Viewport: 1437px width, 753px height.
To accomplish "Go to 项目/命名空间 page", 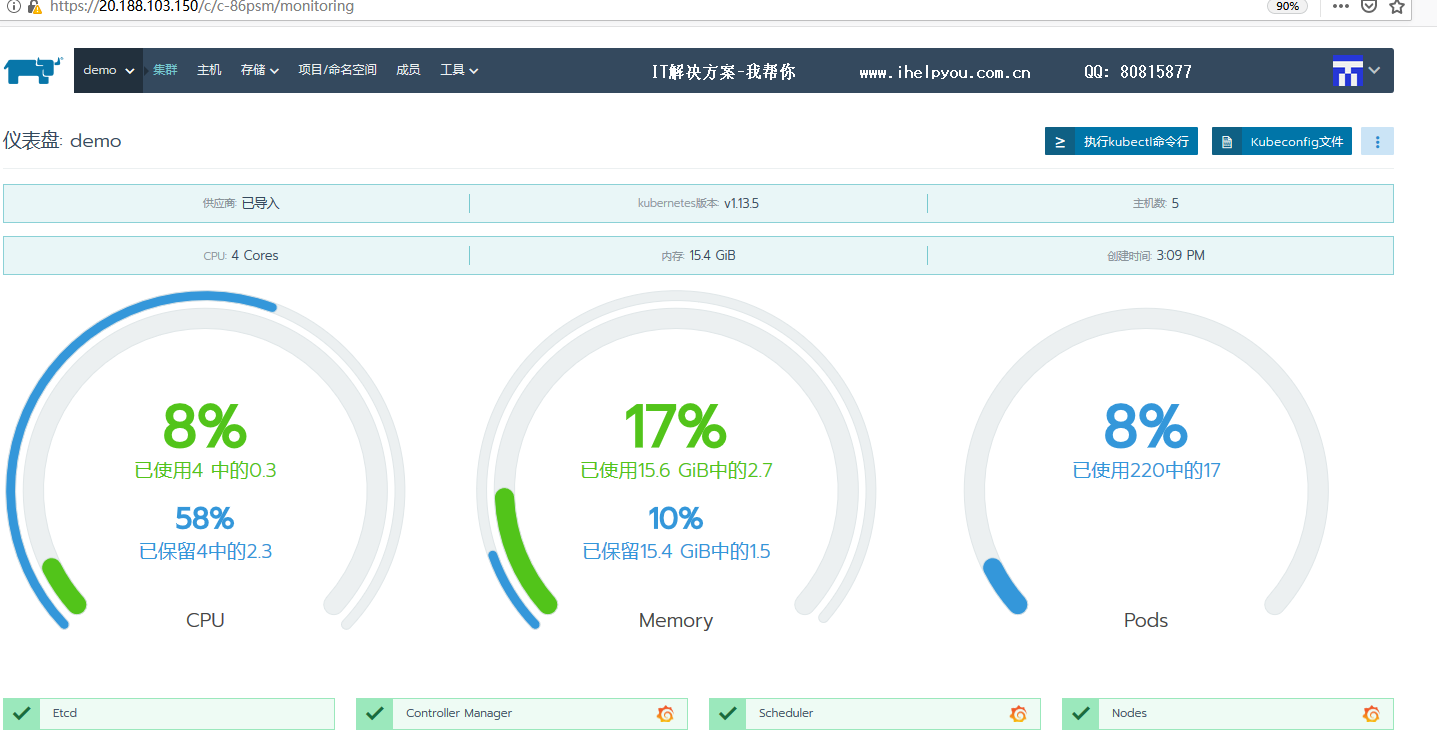I will [x=337, y=70].
